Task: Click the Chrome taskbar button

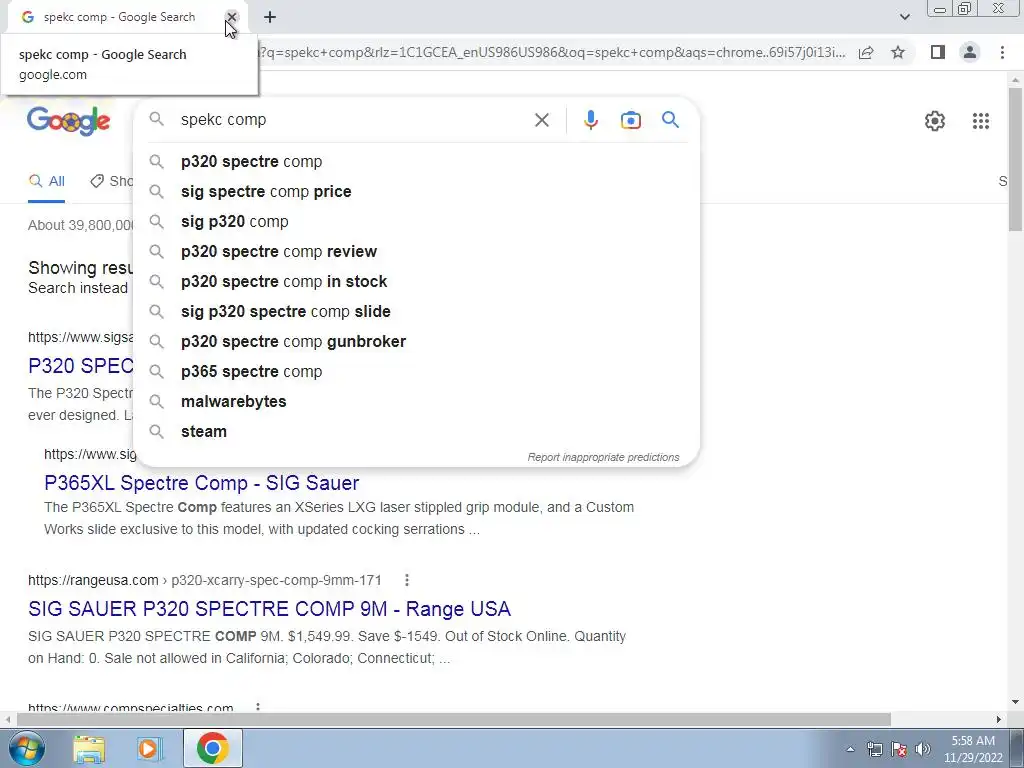Action: [213, 748]
